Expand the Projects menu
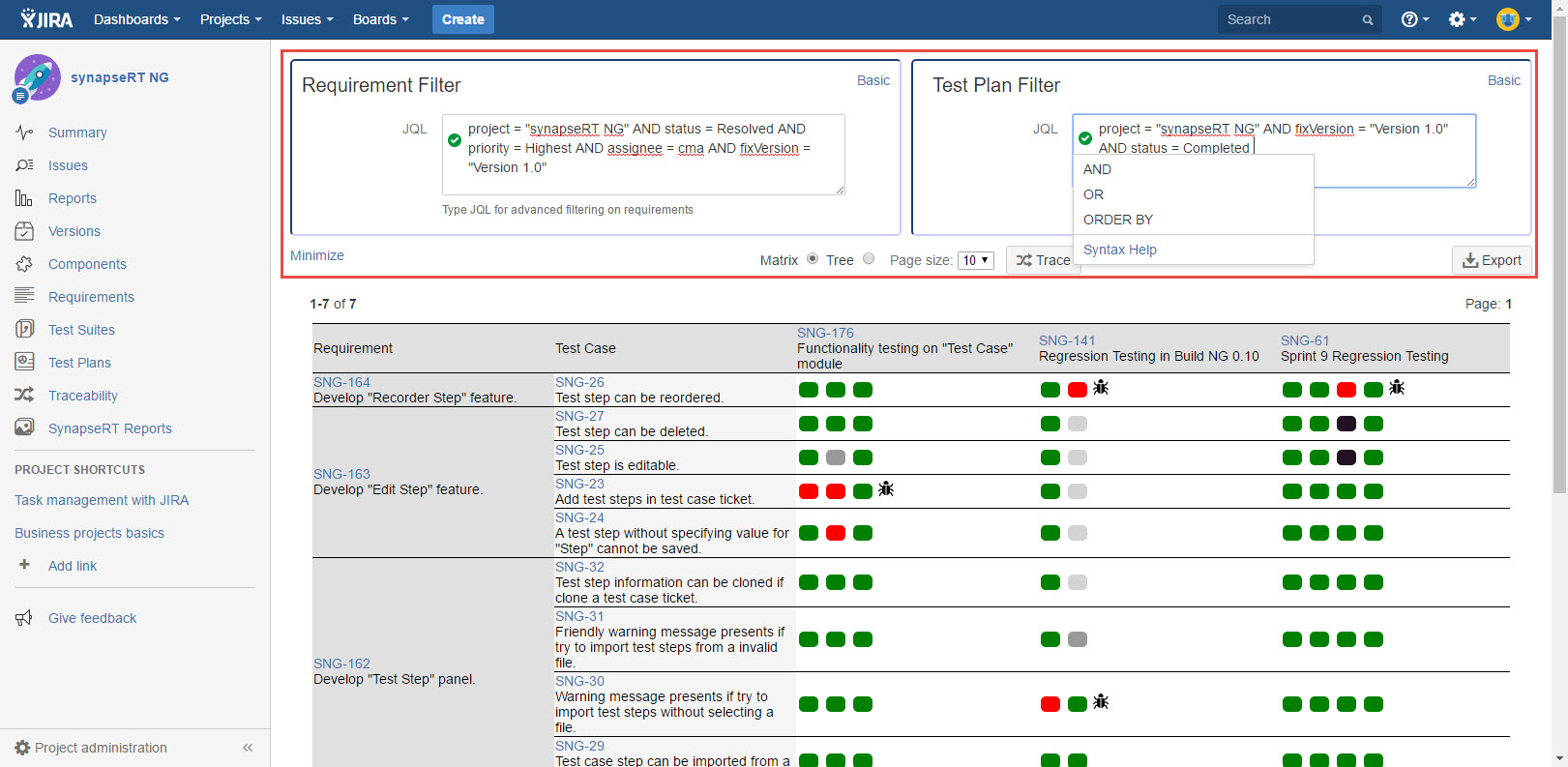Screen dimensions: 1568x767 click(231, 19)
